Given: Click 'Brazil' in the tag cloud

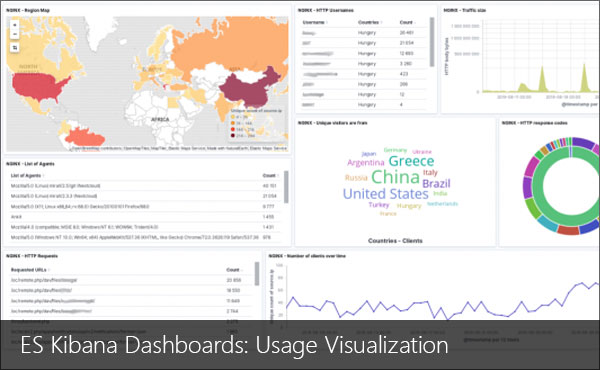Looking at the screenshot, I should [436, 184].
